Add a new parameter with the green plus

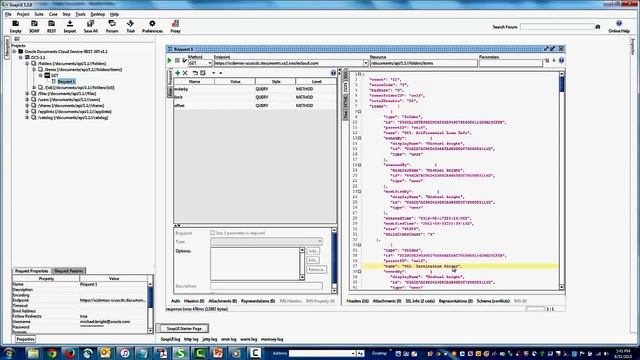178,73
